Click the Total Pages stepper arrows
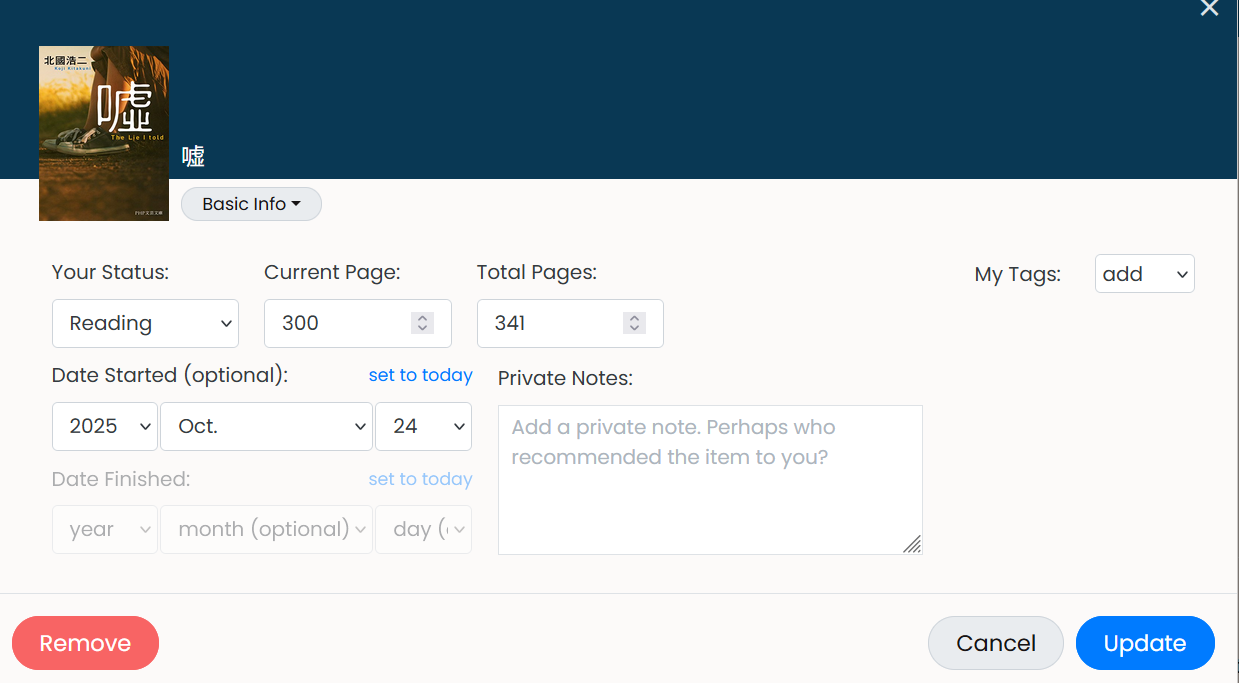Screen dimensions: 1239x683 coord(634,323)
